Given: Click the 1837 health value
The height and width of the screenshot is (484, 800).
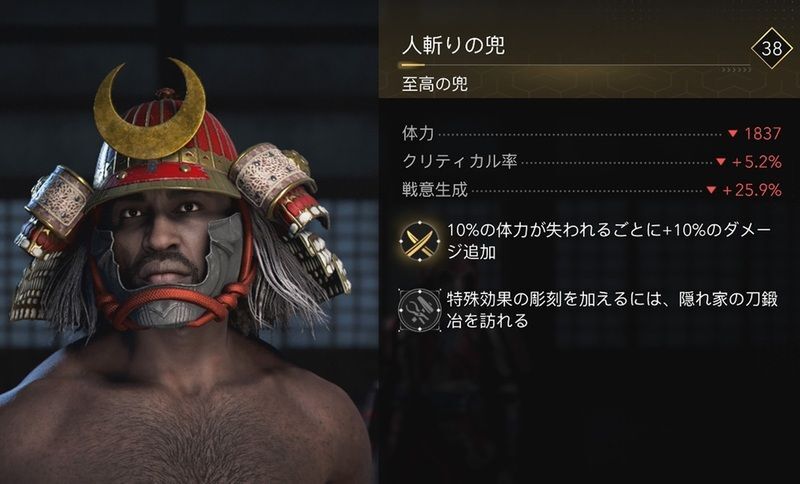Looking at the screenshot, I should pos(763,134).
